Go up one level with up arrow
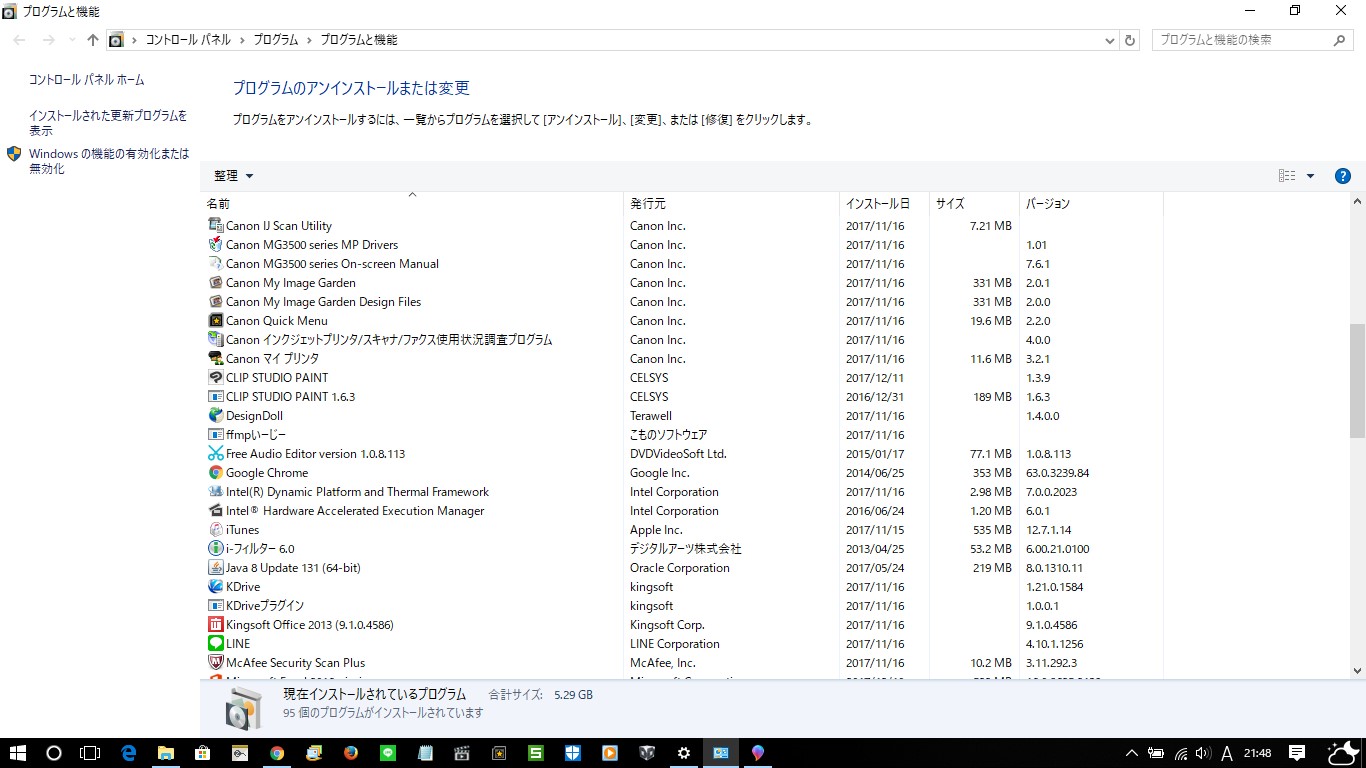This screenshot has width=1366, height=768. pos(93,40)
